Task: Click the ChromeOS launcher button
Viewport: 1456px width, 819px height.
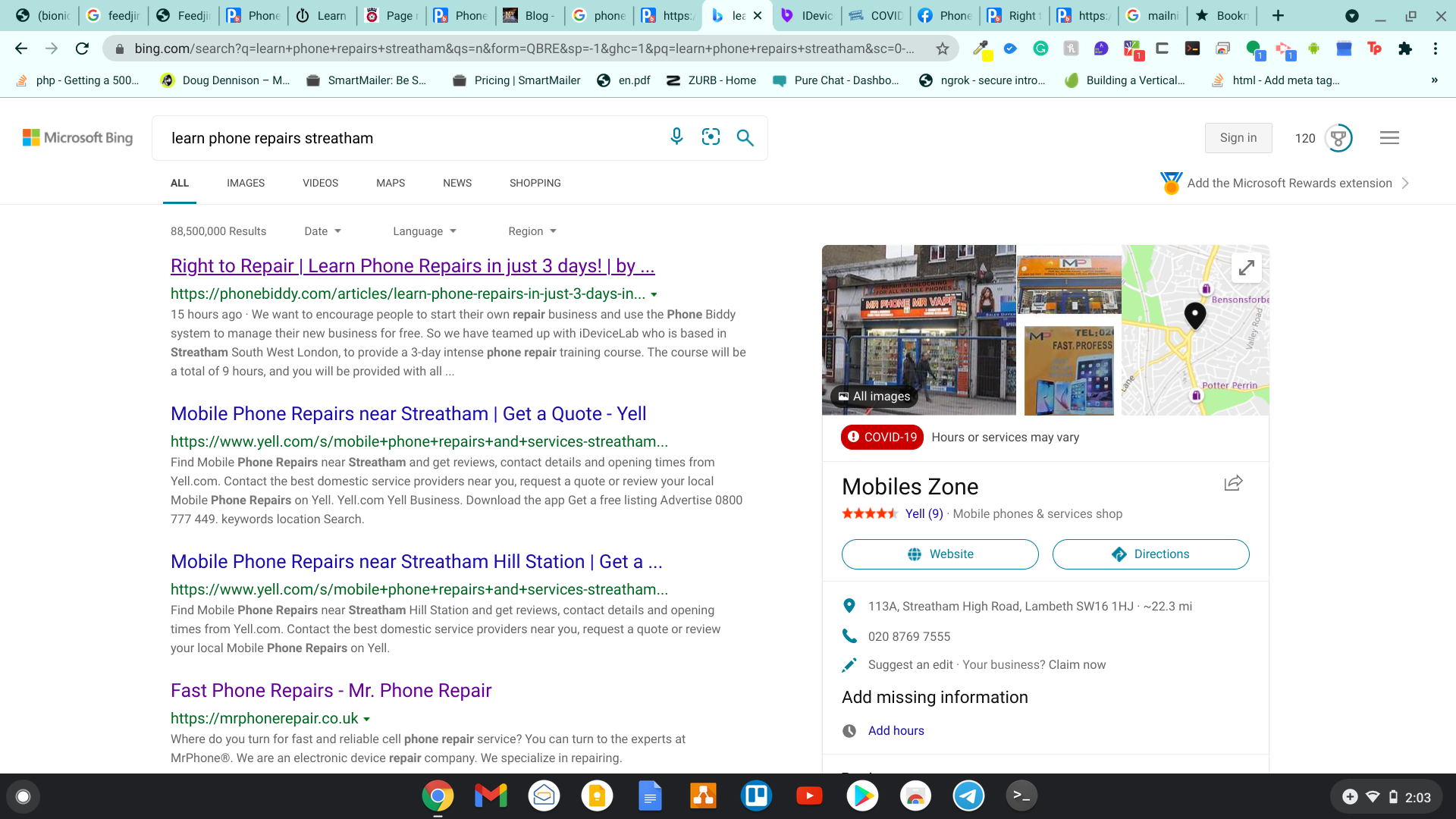Action: tap(23, 796)
